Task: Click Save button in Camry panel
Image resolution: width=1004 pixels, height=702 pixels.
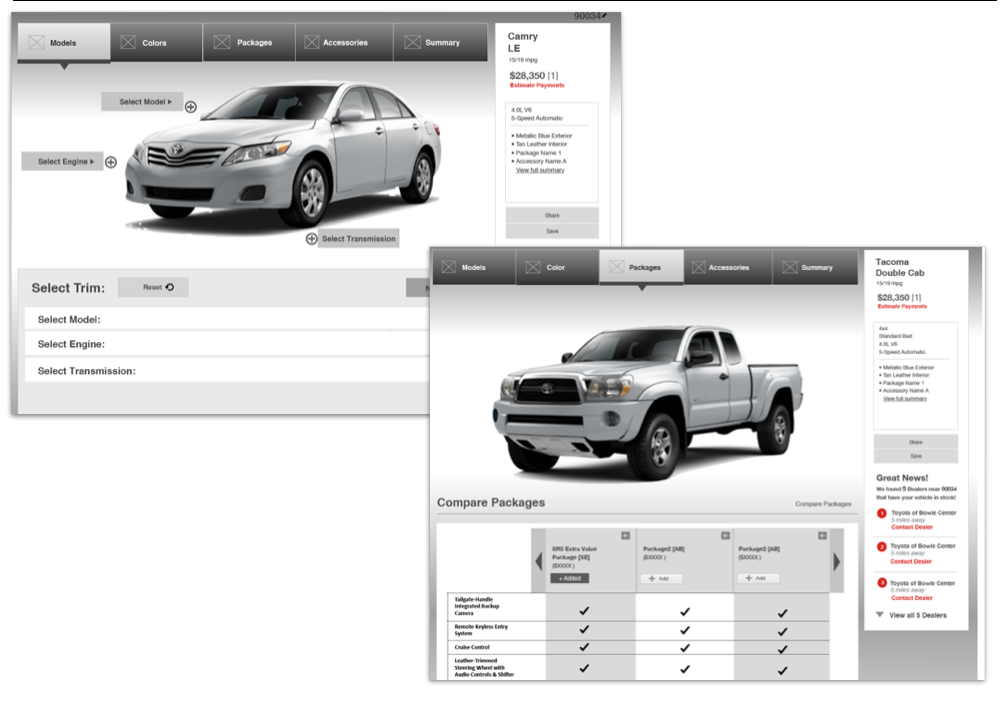Action: [x=552, y=231]
